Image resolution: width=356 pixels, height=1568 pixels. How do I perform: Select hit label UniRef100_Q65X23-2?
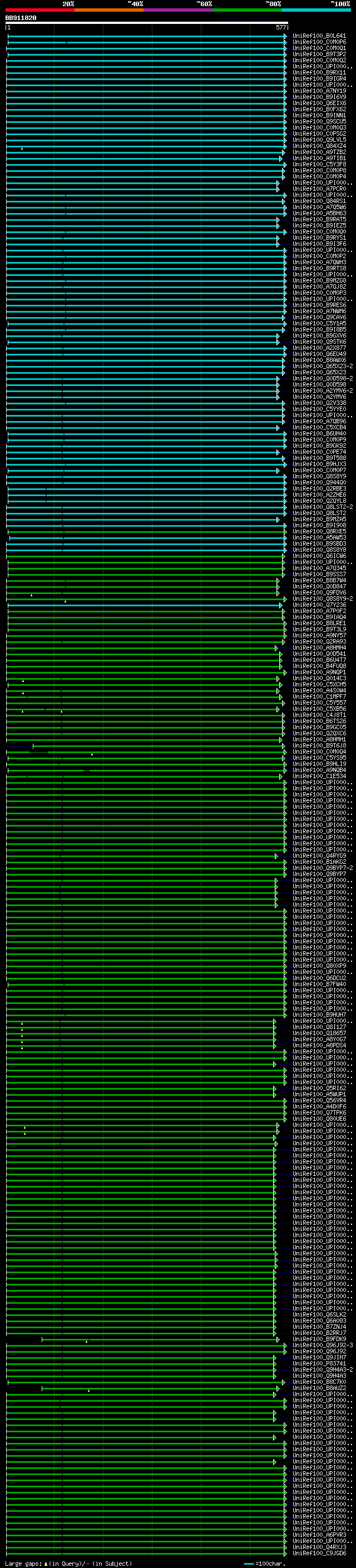pos(323,367)
